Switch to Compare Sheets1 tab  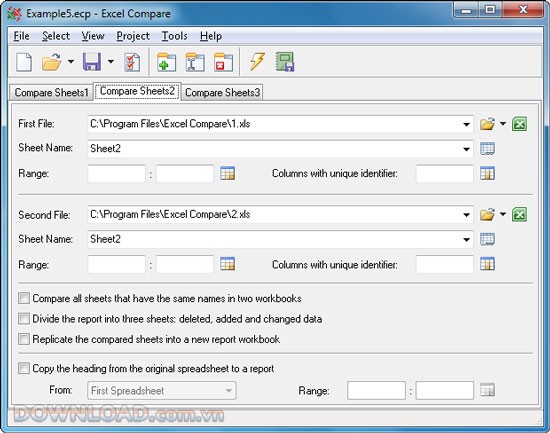click(51, 93)
